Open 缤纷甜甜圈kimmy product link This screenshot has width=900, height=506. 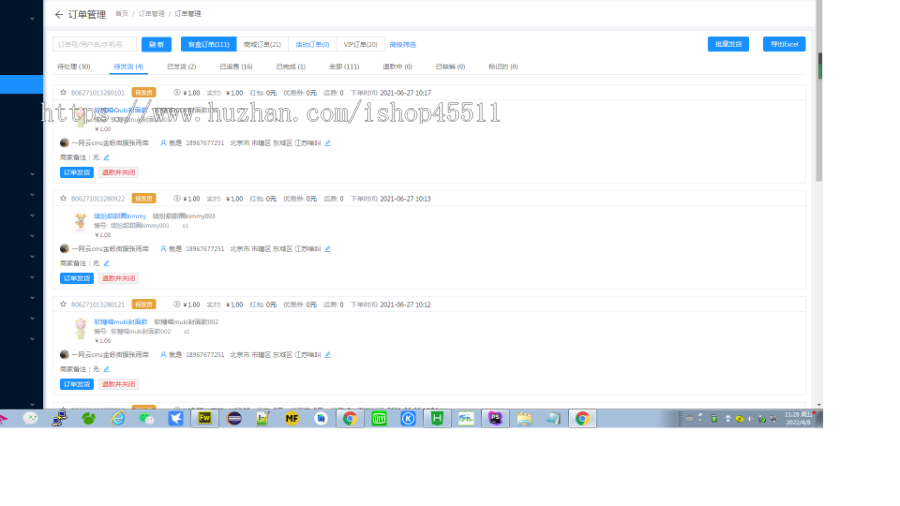(120, 216)
